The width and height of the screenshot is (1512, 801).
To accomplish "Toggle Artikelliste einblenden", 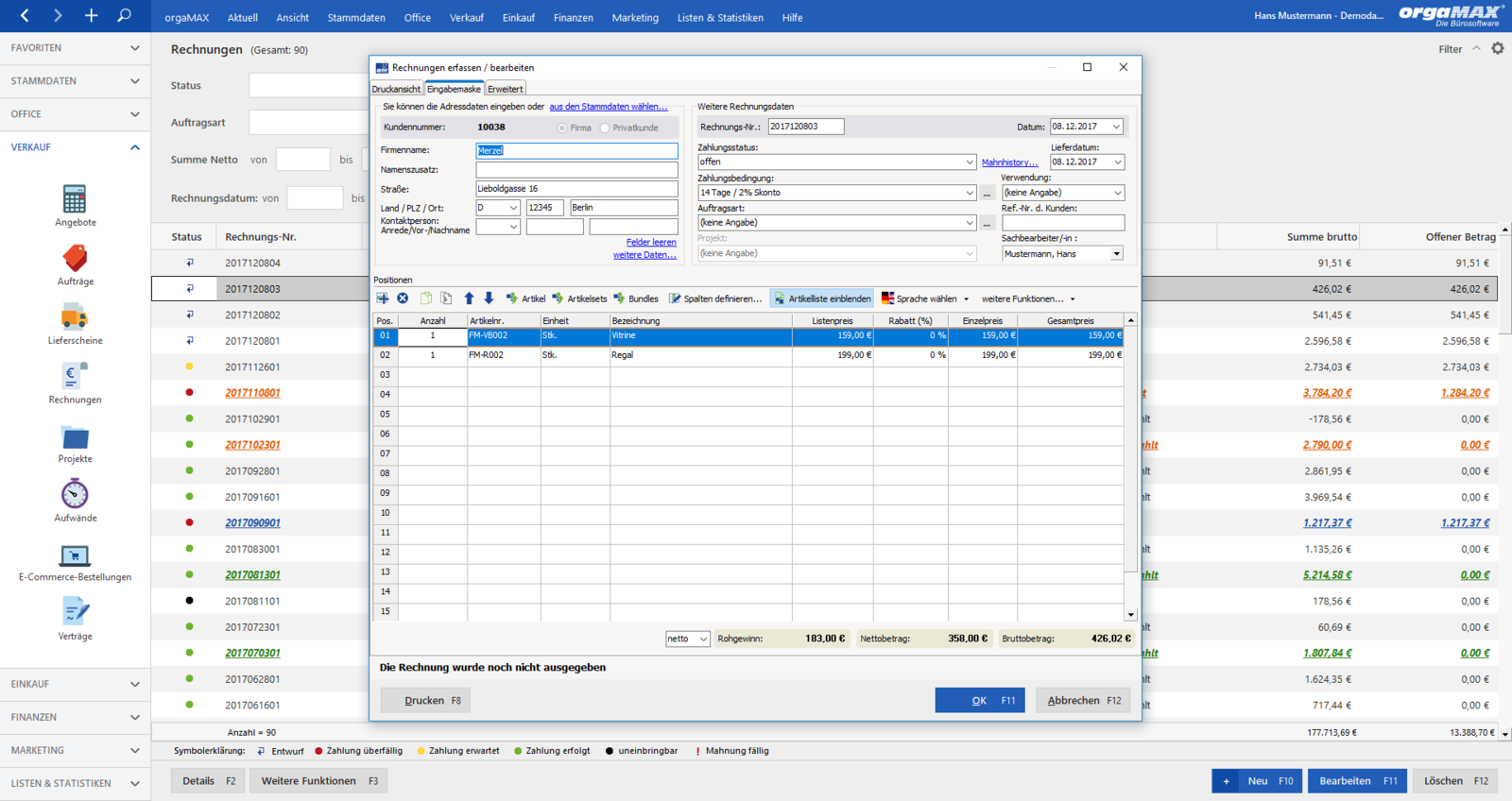I will coord(821,298).
